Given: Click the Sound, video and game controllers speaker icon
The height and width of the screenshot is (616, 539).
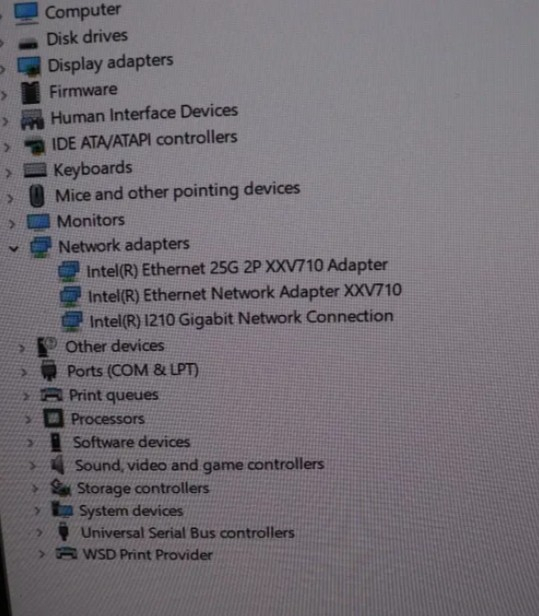Looking at the screenshot, I should pos(58,465).
